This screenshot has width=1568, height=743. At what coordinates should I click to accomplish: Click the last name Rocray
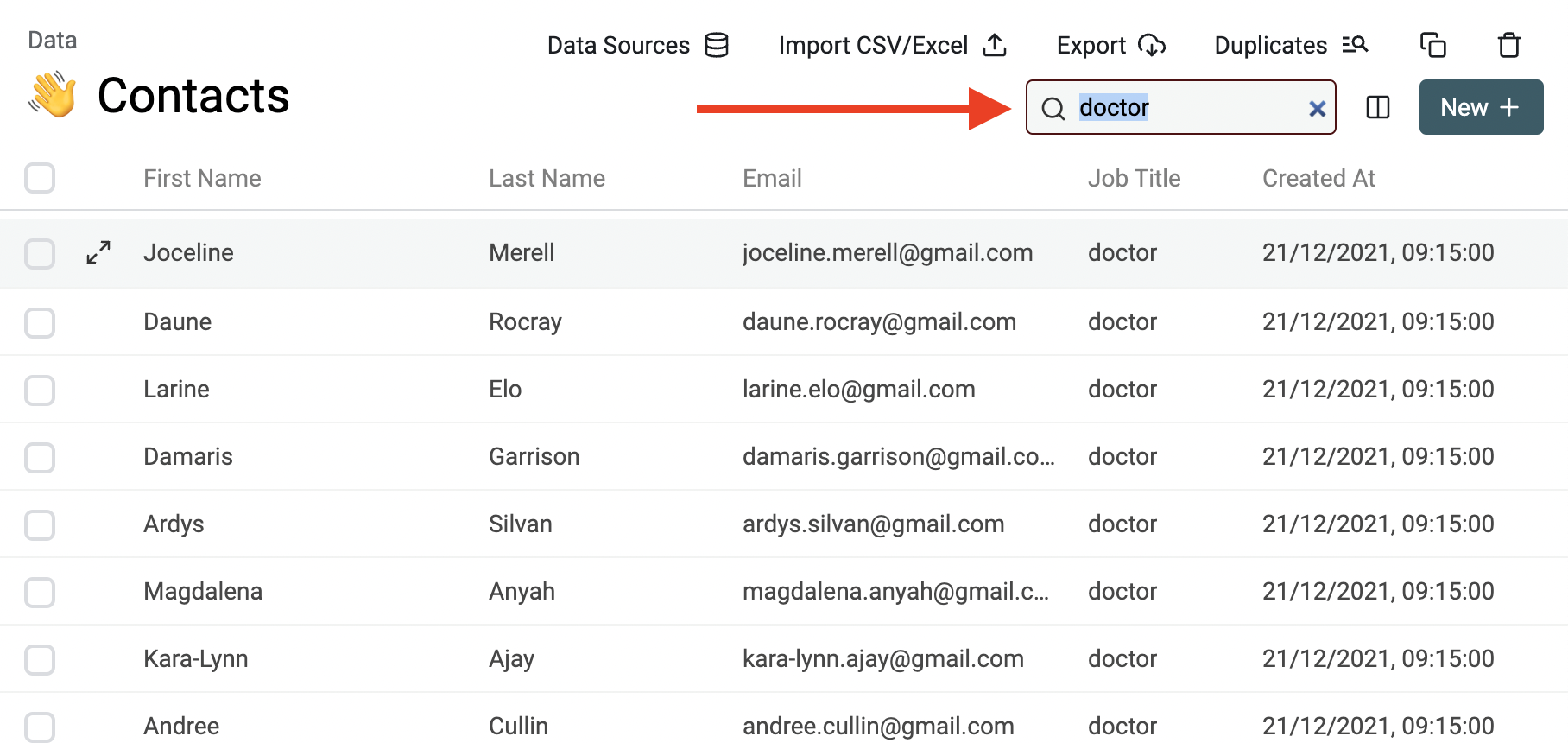point(525,321)
